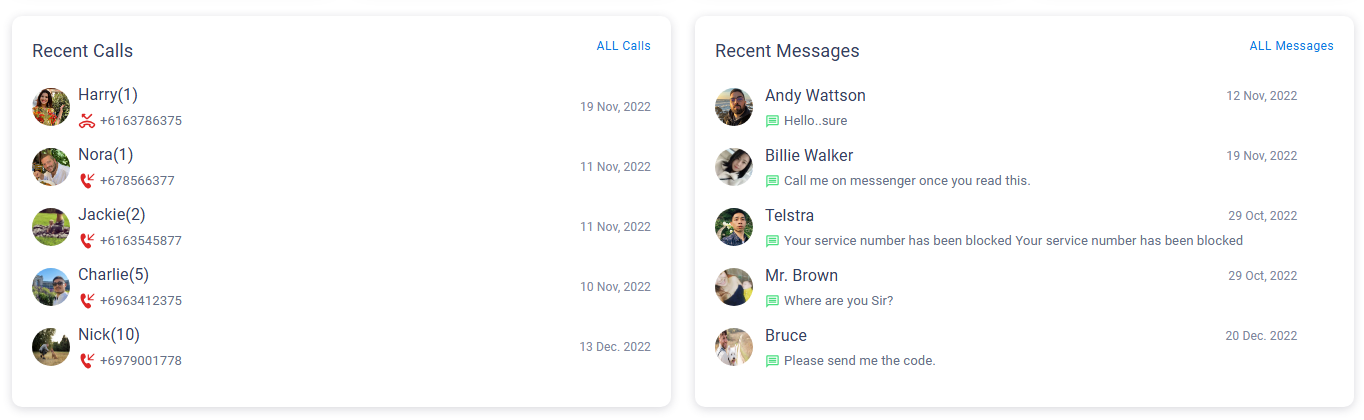Image resolution: width=1364 pixels, height=420 pixels.
Task: Open Bruce's message 'Please send me the code.'
Action: click(x=859, y=361)
